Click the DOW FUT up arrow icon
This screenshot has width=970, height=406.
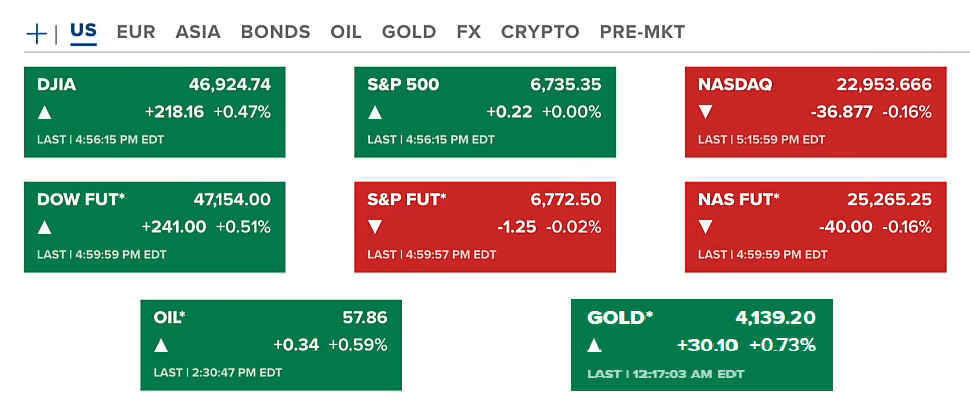pyautogui.click(x=44, y=227)
